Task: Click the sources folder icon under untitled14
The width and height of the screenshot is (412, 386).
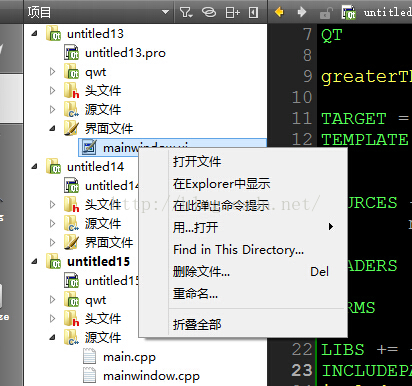Action: point(71,223)
